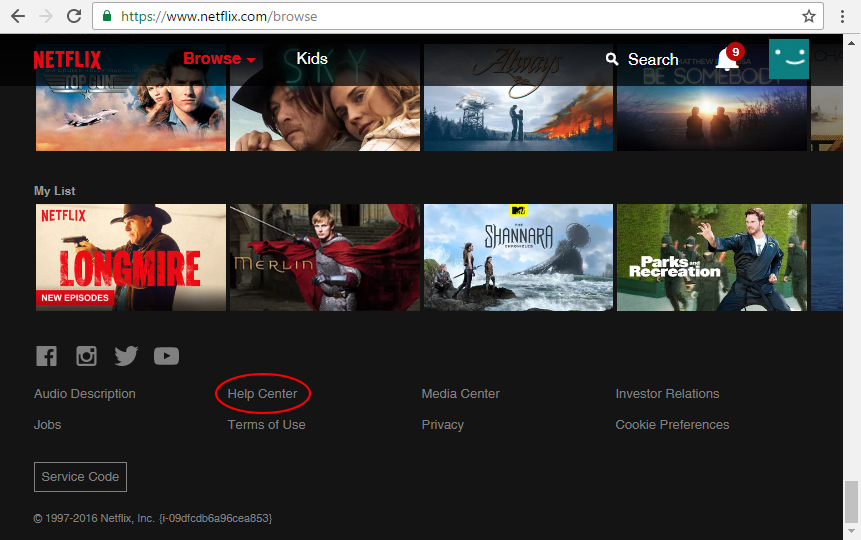Select the Shannara Chronicles thumbnail
The width and height of the screenshot is (861, 540).
pyautogui.click(x=518, y=258)
